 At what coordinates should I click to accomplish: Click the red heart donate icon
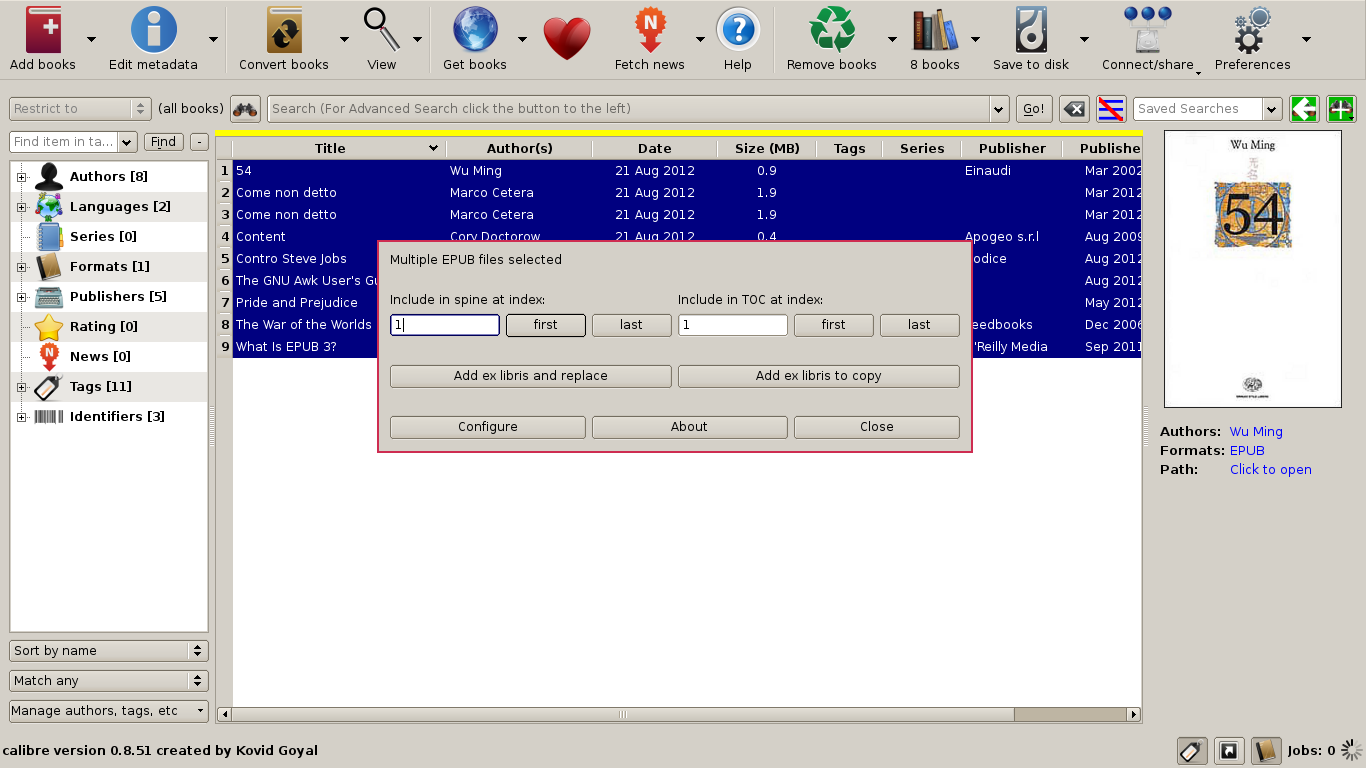tap(567, 39)
